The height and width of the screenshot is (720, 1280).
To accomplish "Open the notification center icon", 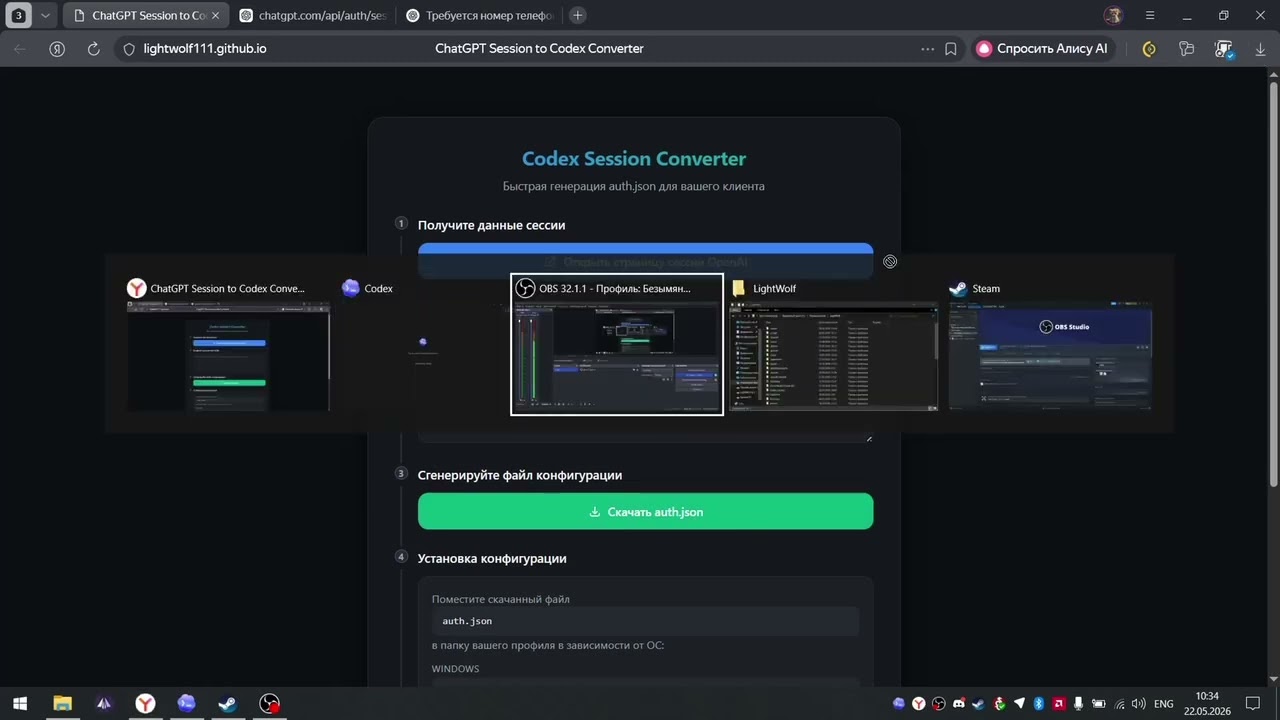I will tap(1252, 704).
